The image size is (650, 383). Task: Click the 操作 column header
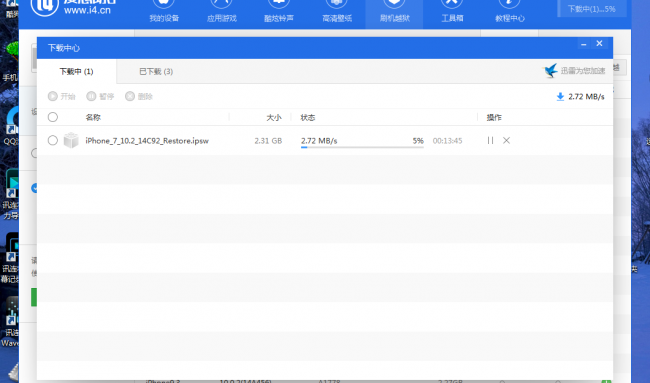click(494, 118)
